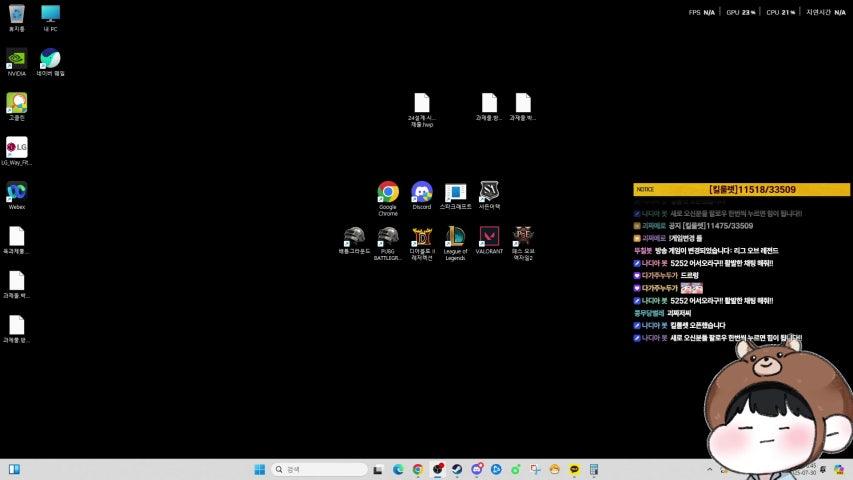Viewport: 853px width, 480px height.
Task: Select the Google Chrome desktop shortcut
Action: point(388,199)
